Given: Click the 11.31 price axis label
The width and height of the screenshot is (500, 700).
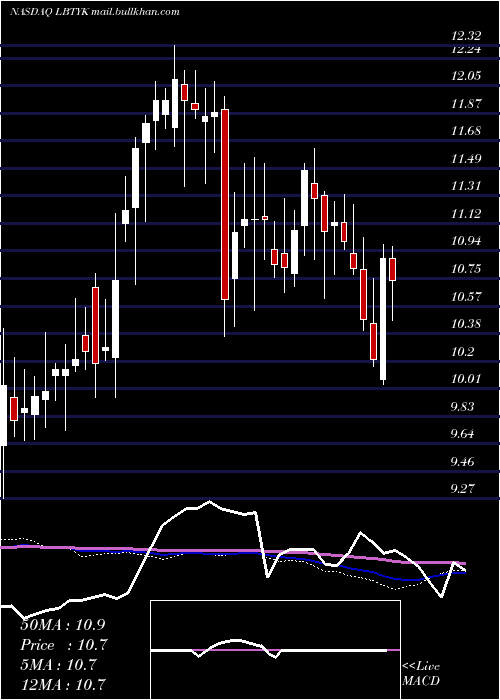Looking at the screenshot, I should pos(466,186).
